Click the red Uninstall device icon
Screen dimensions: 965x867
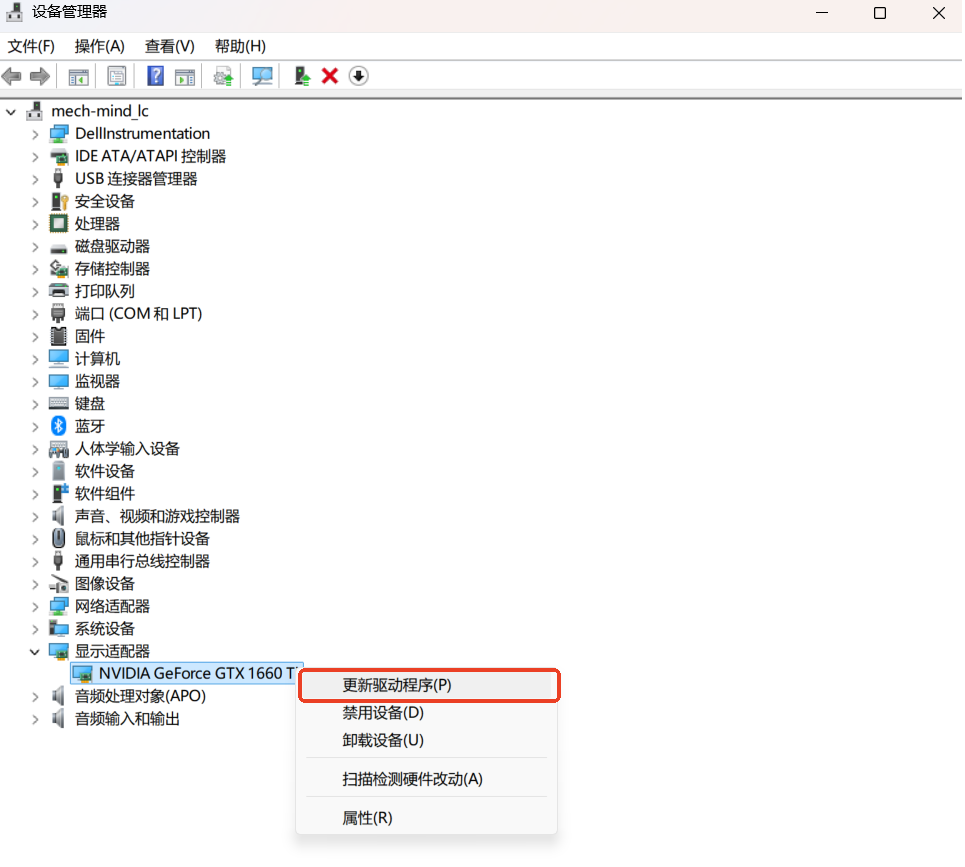pos(329,76)
